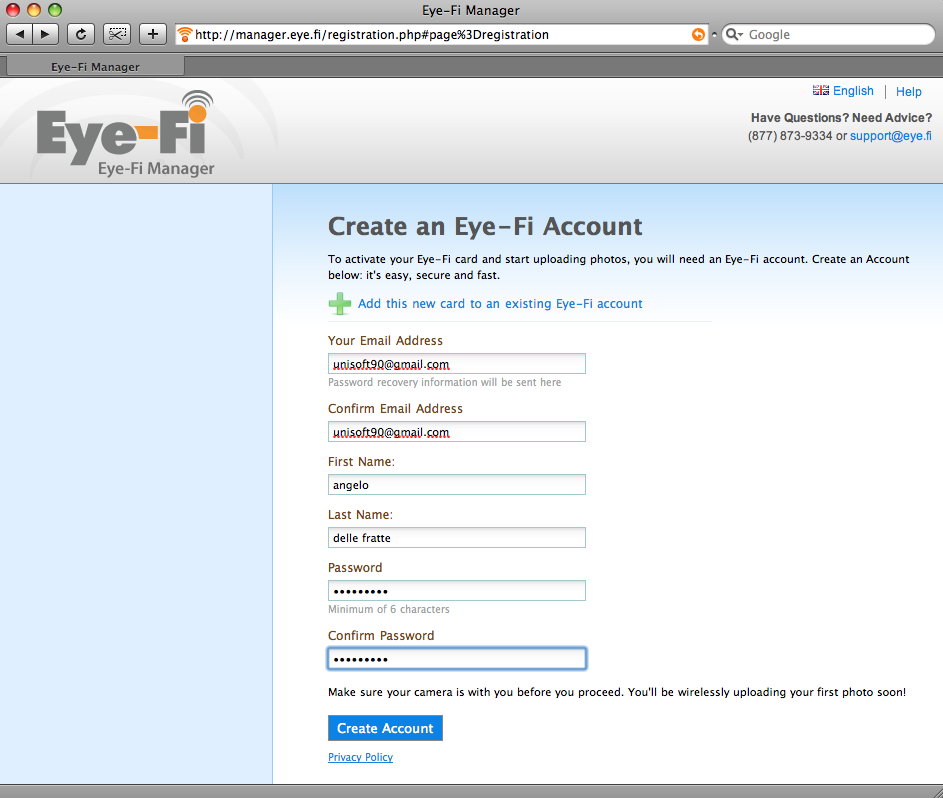Click the orange reload icon in address bar
The width and height of the screenshot is (943, 798).
[x=698, y=34]
